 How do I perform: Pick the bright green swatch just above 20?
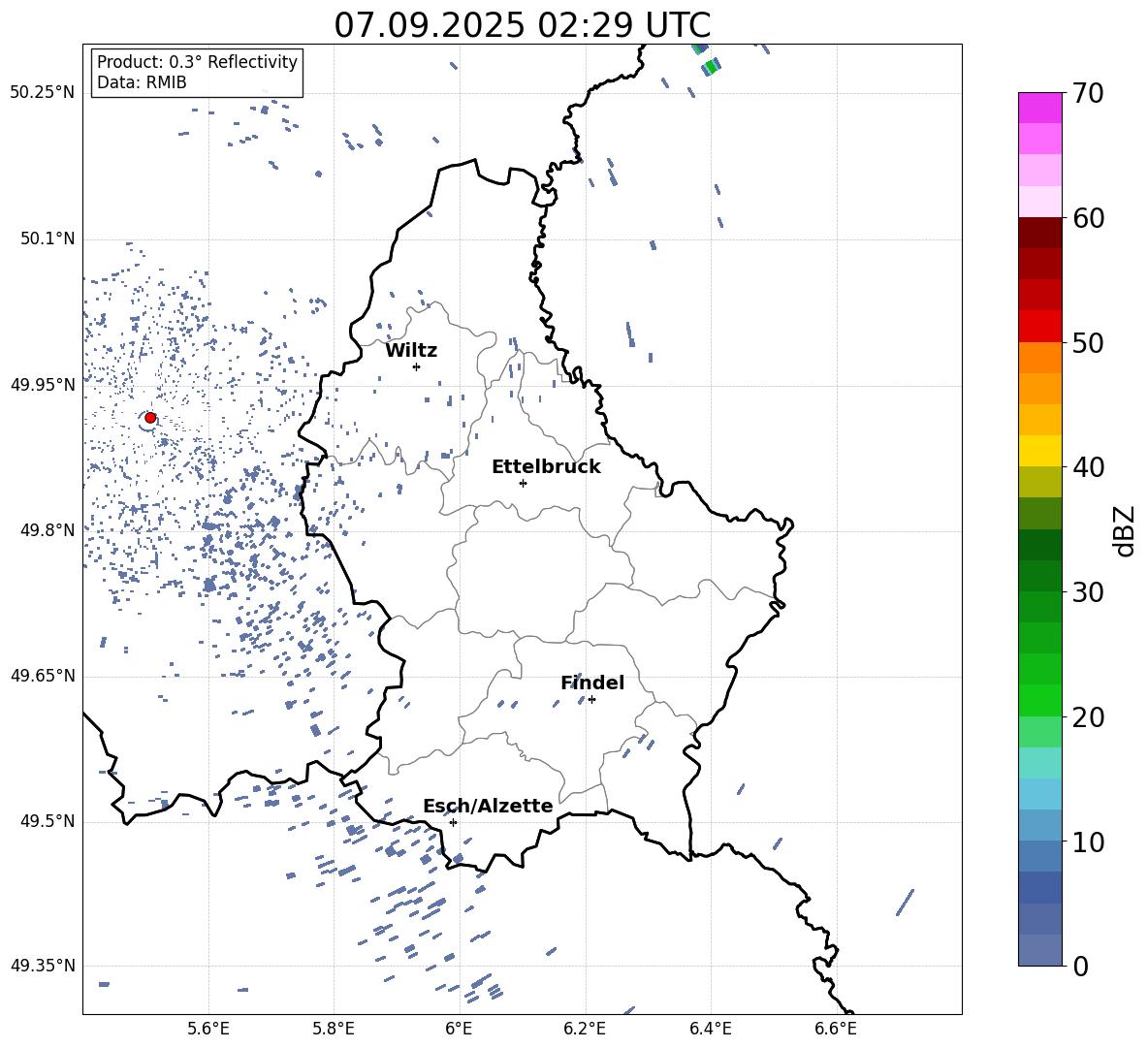[x=1039, y=700]
